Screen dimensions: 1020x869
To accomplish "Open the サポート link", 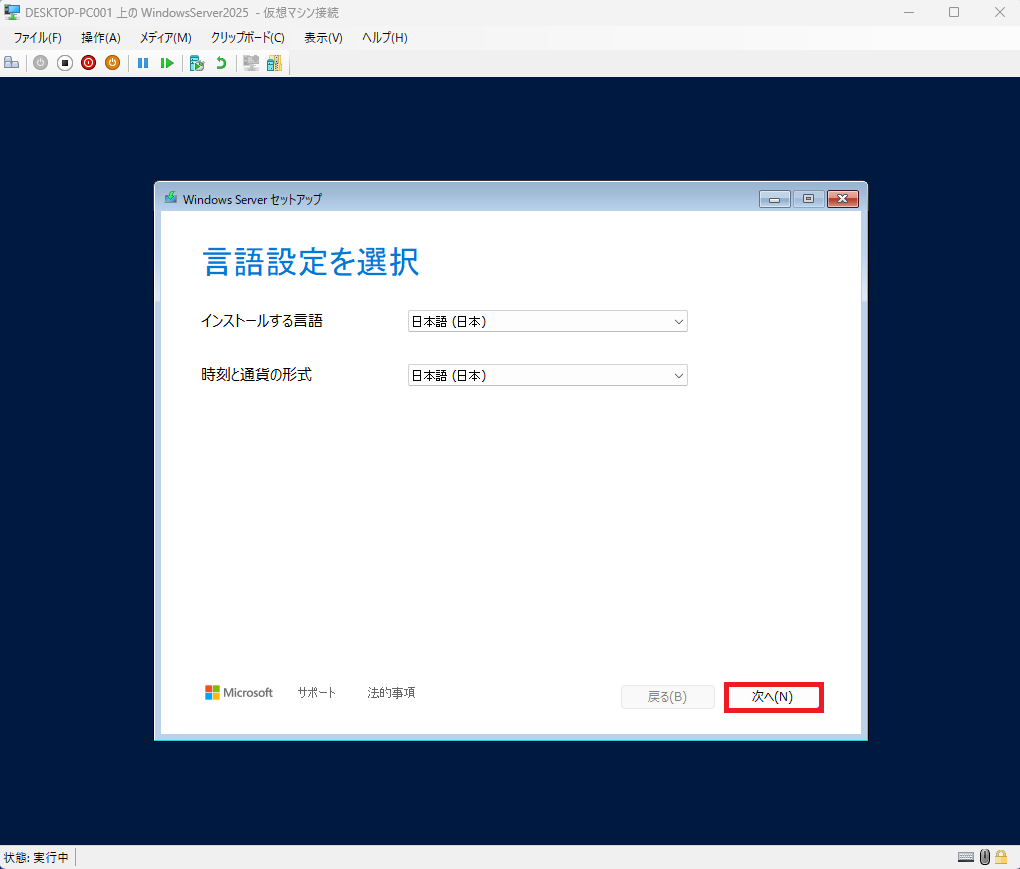I will coord(317,693).
